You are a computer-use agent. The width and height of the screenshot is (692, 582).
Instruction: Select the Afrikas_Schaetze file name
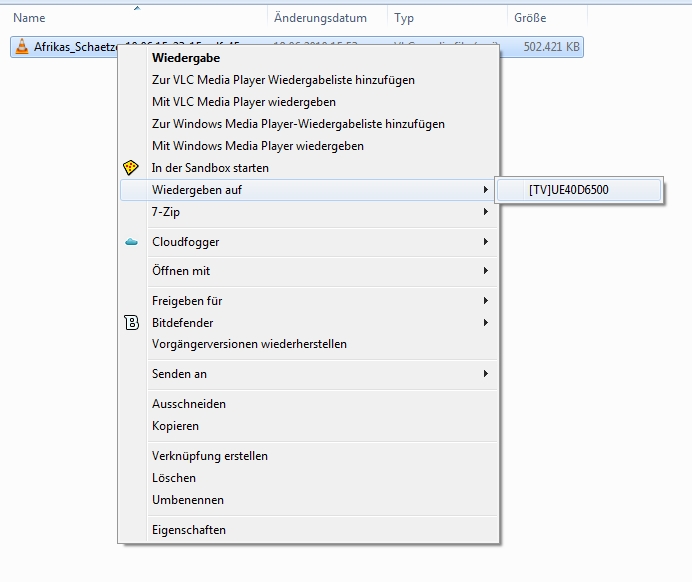coord(76,47)
